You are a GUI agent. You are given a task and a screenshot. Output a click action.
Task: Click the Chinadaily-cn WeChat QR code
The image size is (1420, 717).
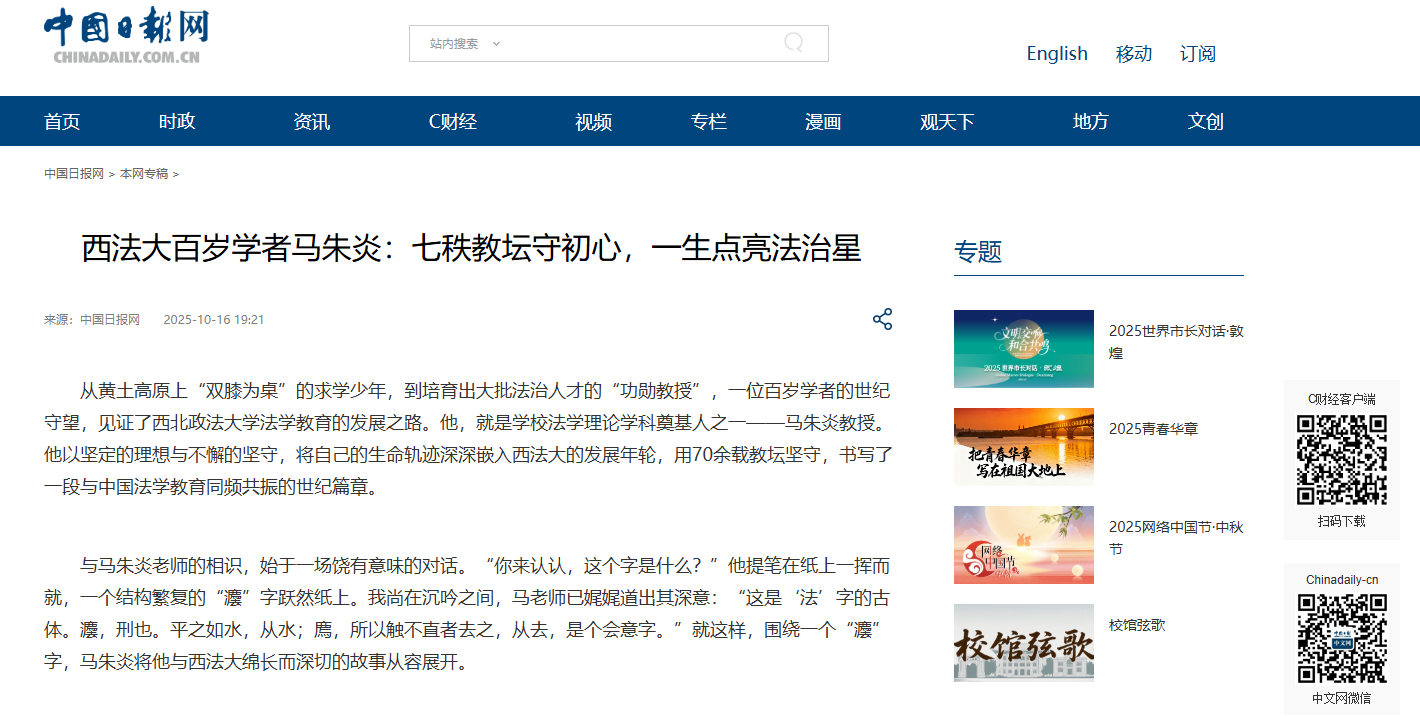[1341, 638]
